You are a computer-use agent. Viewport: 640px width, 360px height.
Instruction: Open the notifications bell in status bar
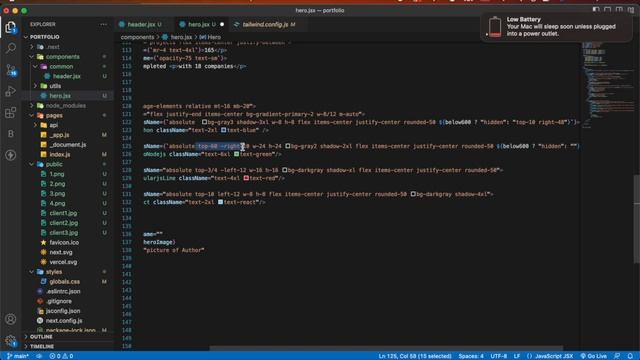pos(630,356)
